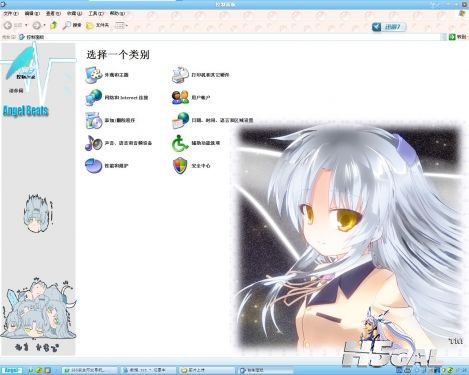Toggle the Folders pane toolbar button
The image size is (469, 375).
pos(97,25)
